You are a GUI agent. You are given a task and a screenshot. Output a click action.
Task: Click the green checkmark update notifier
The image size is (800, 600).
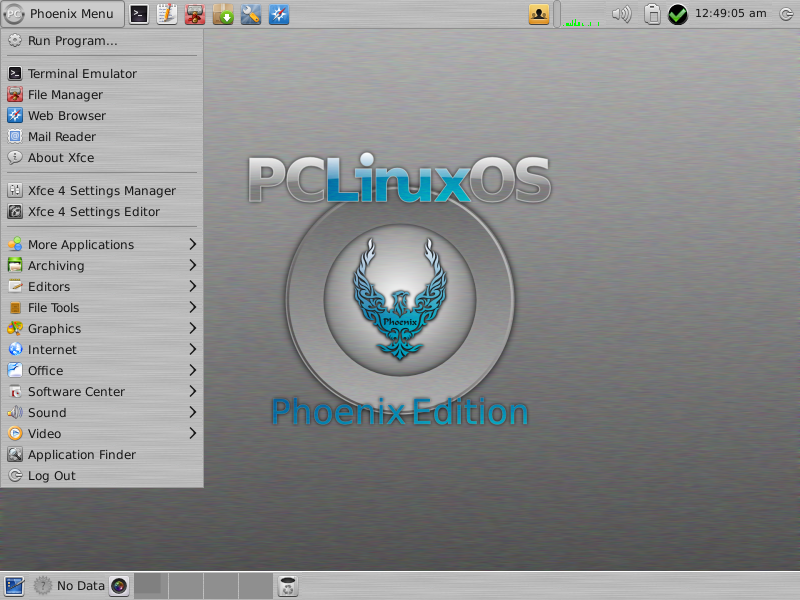(678, 14)
